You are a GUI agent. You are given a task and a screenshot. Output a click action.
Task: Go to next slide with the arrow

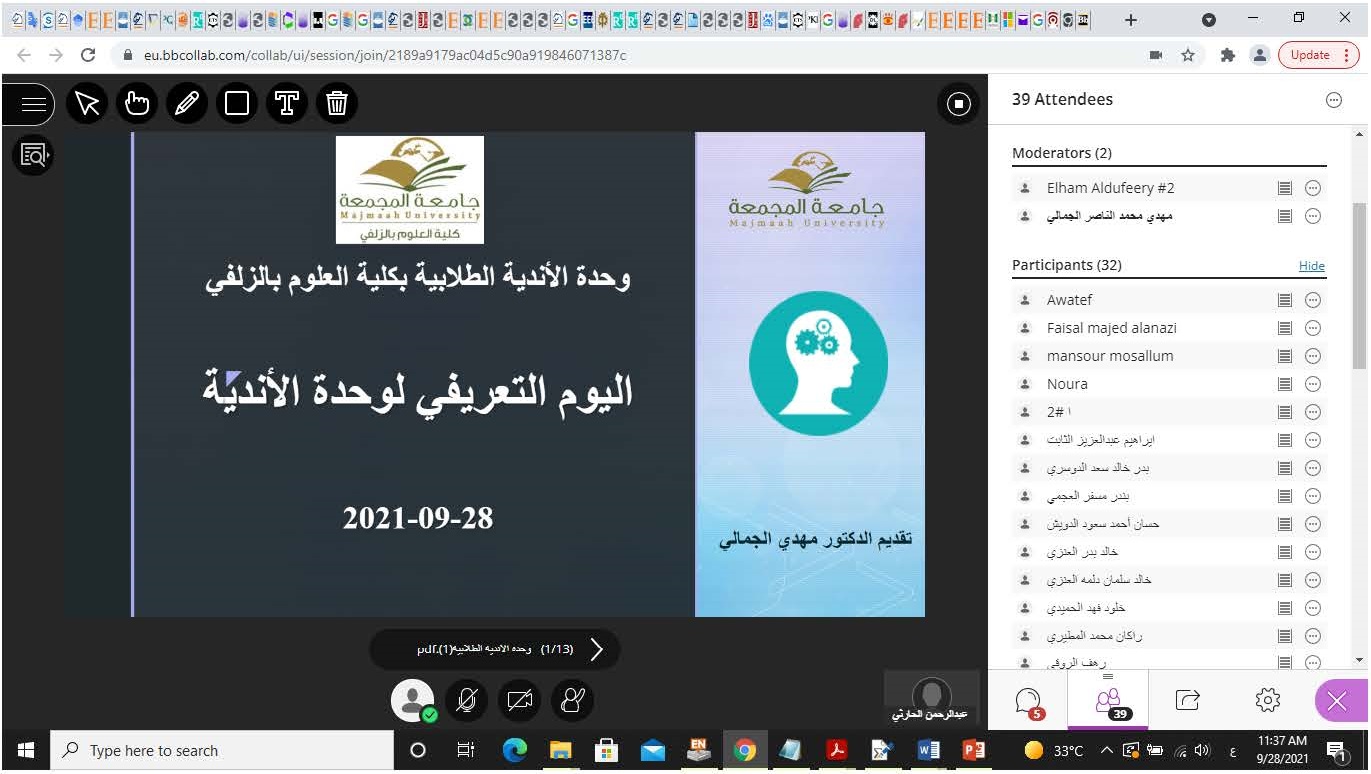[x=597, y=649]
